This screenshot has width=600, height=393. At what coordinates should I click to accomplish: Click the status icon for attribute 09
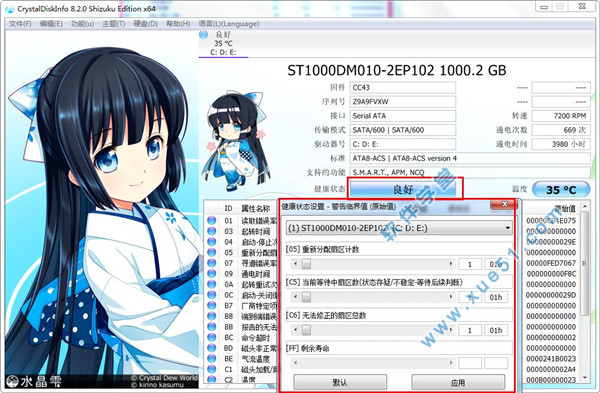pos(212,274)
